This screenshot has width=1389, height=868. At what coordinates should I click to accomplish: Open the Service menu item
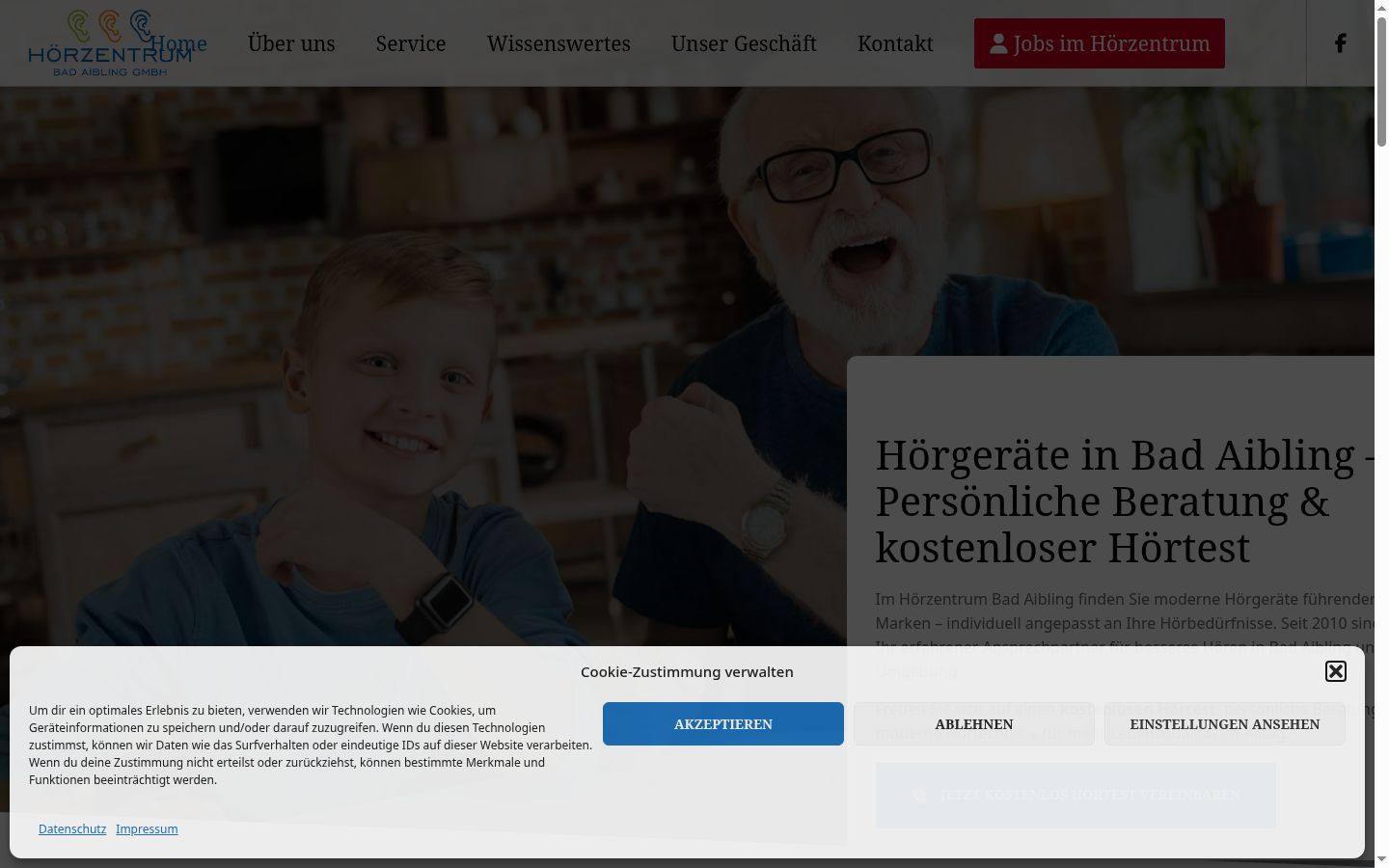pyautogui.click(x=411, y=43)
